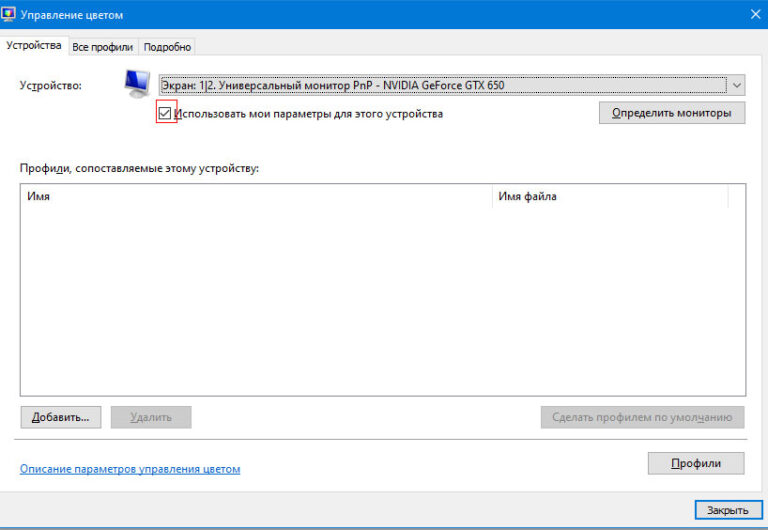Sort profiles by Имя column header

[256, 196]
